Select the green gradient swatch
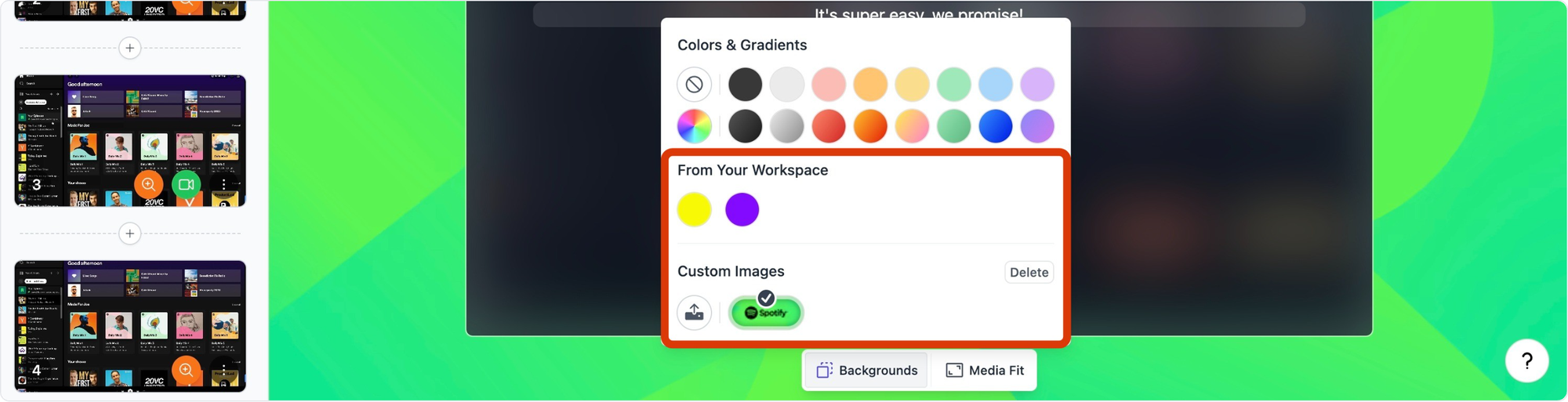This screenshot has width=1568, height=402. click(953, 126)
